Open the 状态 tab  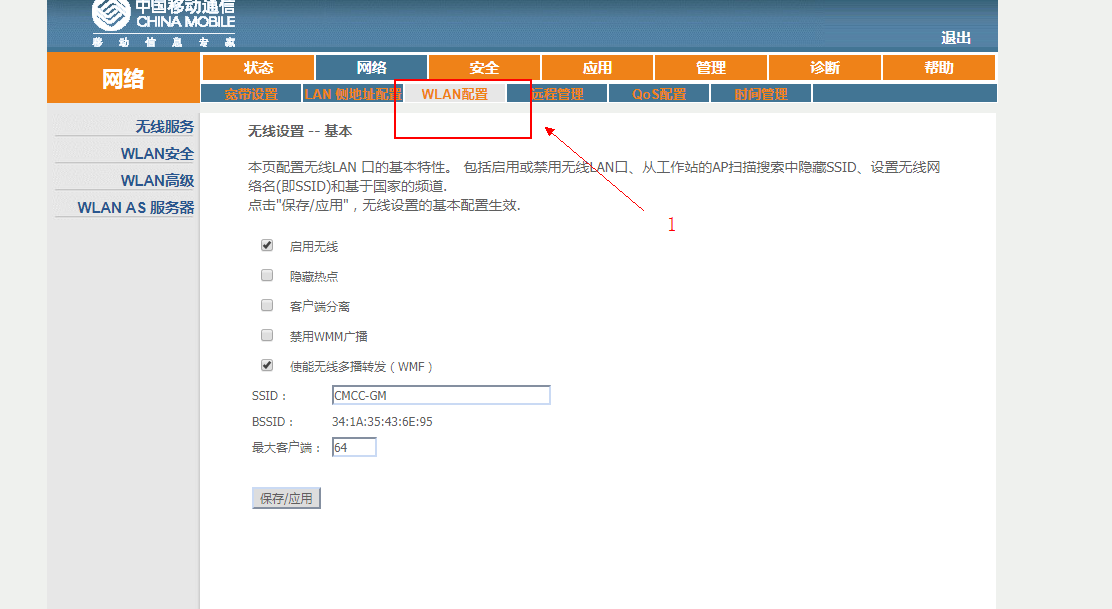pyautogui.click(x=258, y=67)
